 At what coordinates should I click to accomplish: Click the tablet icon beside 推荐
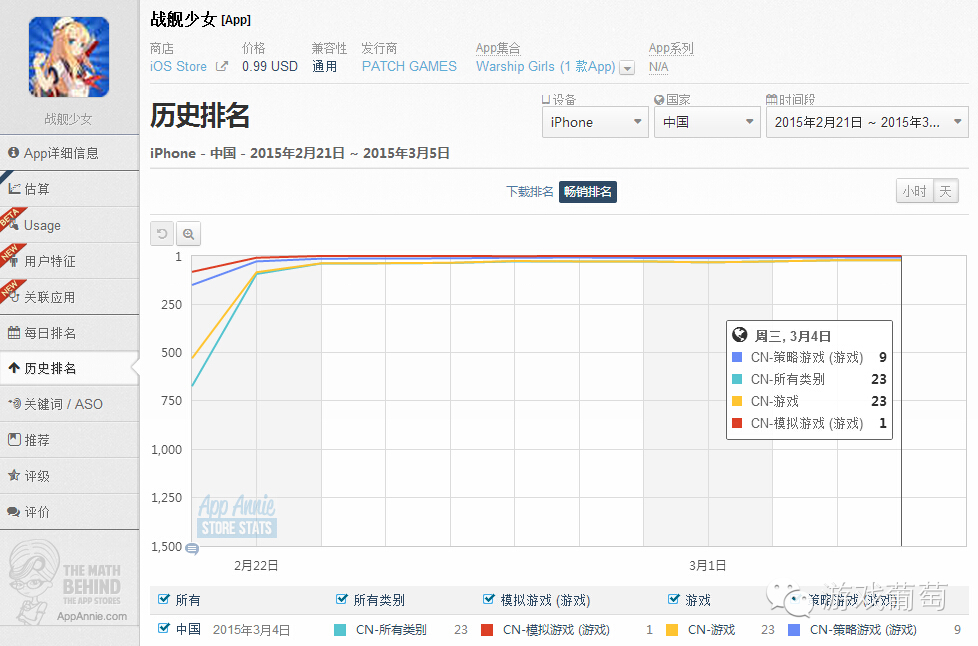(x=14, y=440)
